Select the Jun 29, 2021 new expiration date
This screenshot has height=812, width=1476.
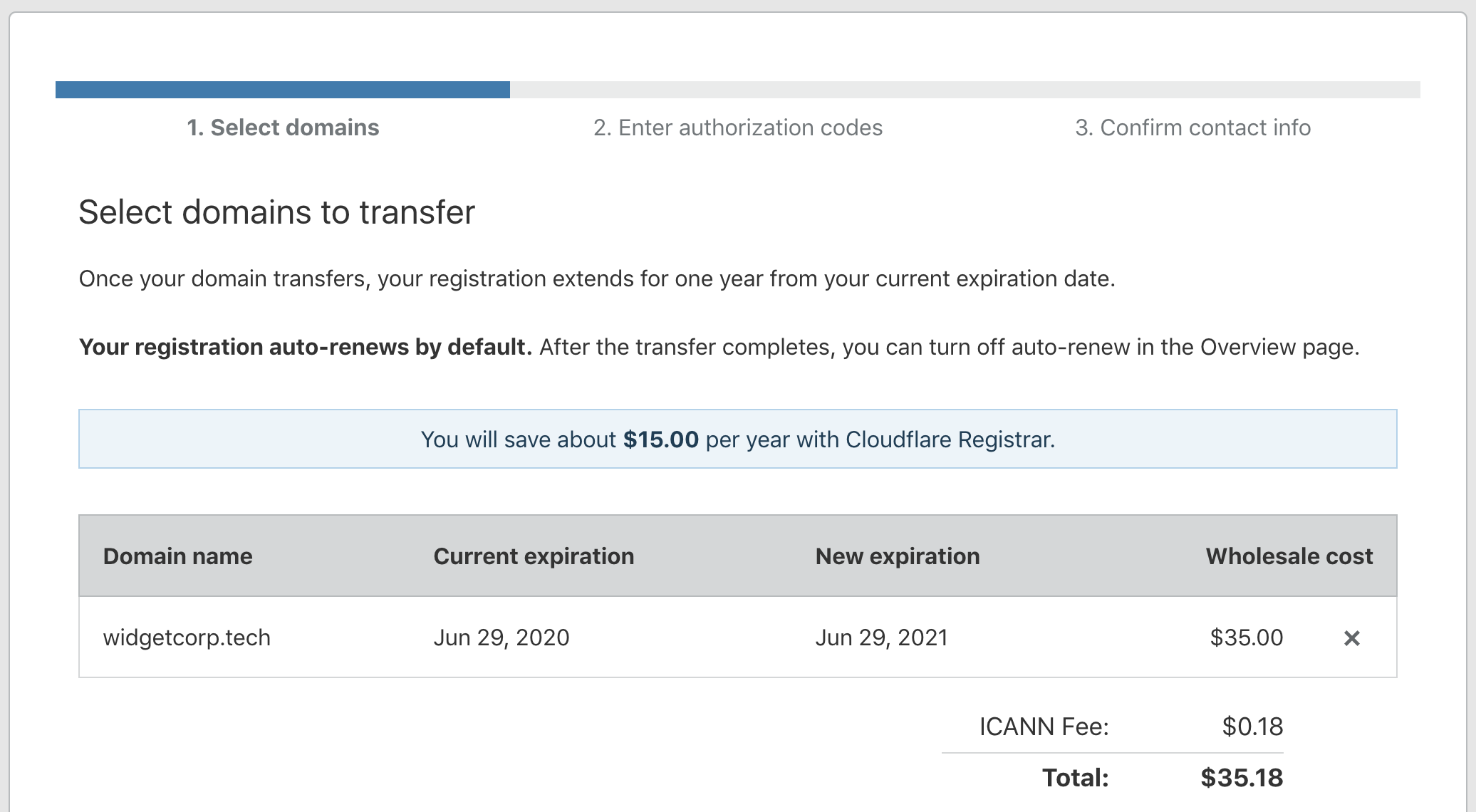click(881, 637)
